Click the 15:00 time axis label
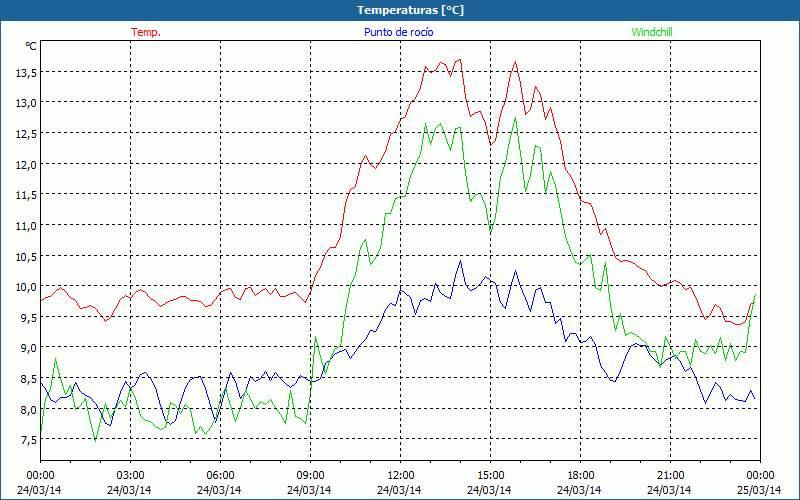800x500 pixels. click(490, 476)
